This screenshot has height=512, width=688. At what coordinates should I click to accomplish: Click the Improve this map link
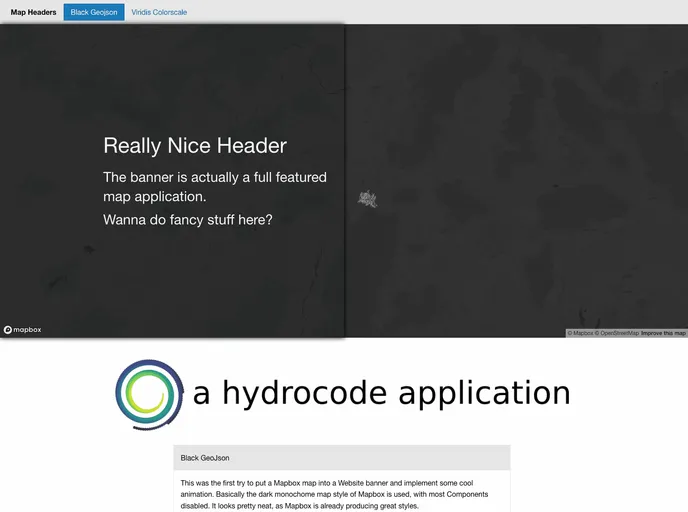(663, 333)
